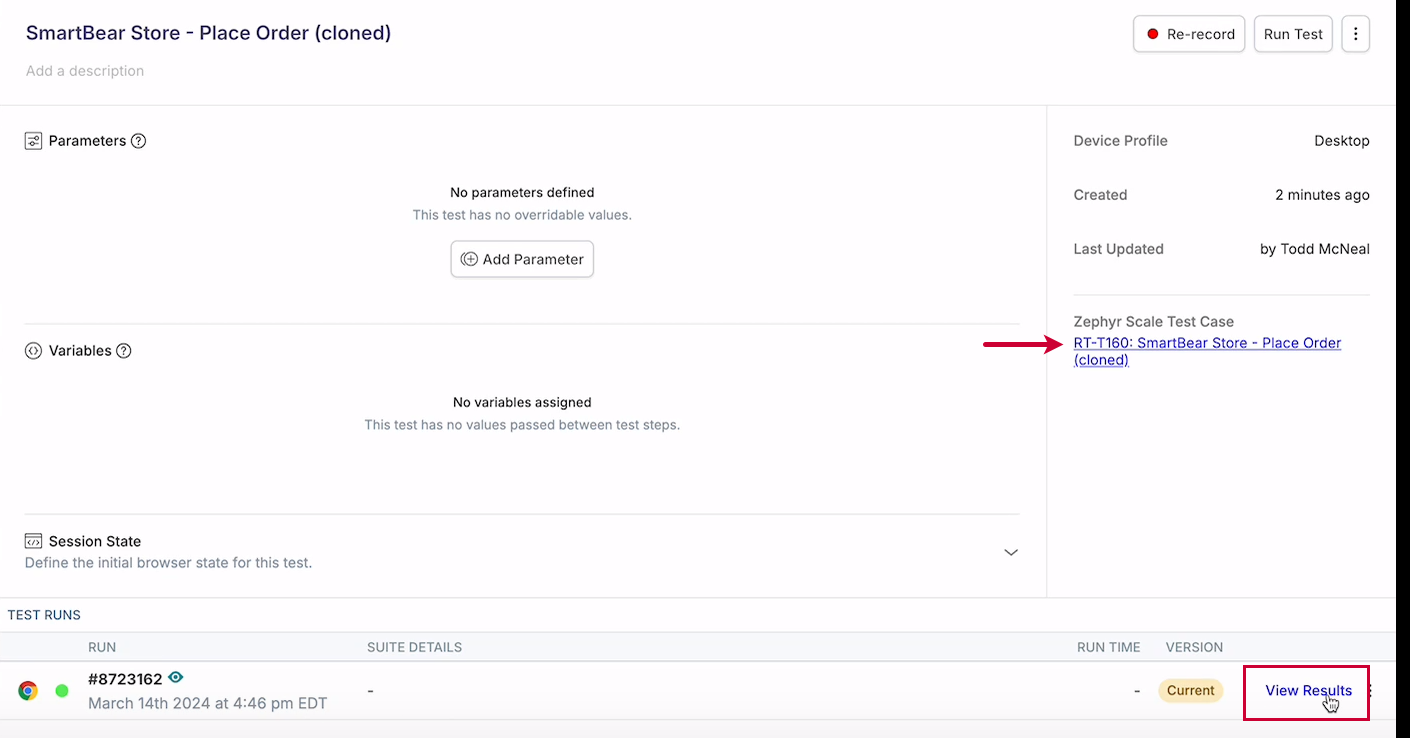Click the eye icon beside run #8723162
The height and width of the screenshot is (738, 1410).
[x=176, y=678]
